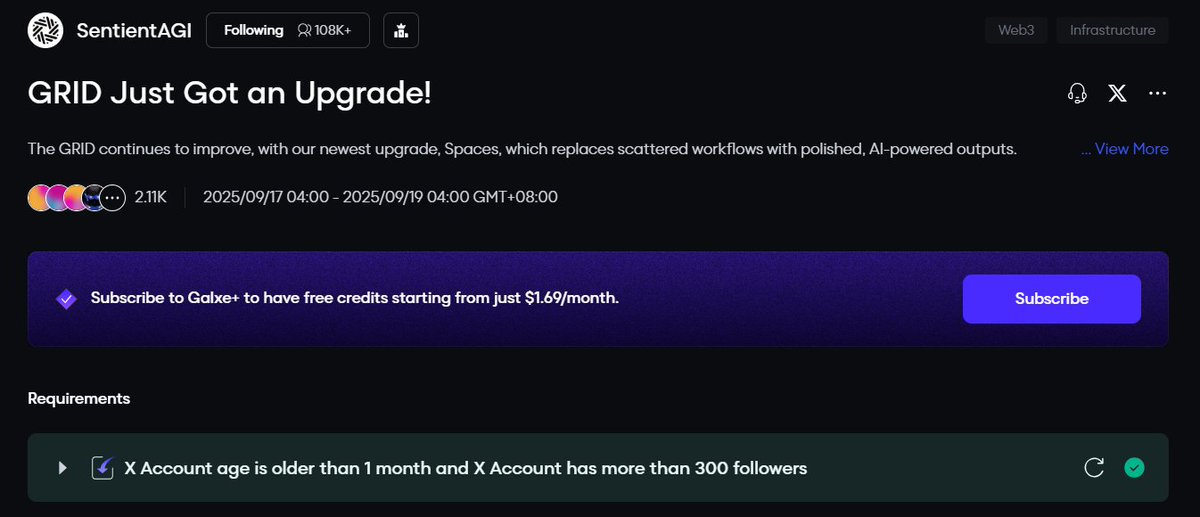The image size is (1200, 517).
Task: Click the first participant avatar
Action: coord(40,197)
